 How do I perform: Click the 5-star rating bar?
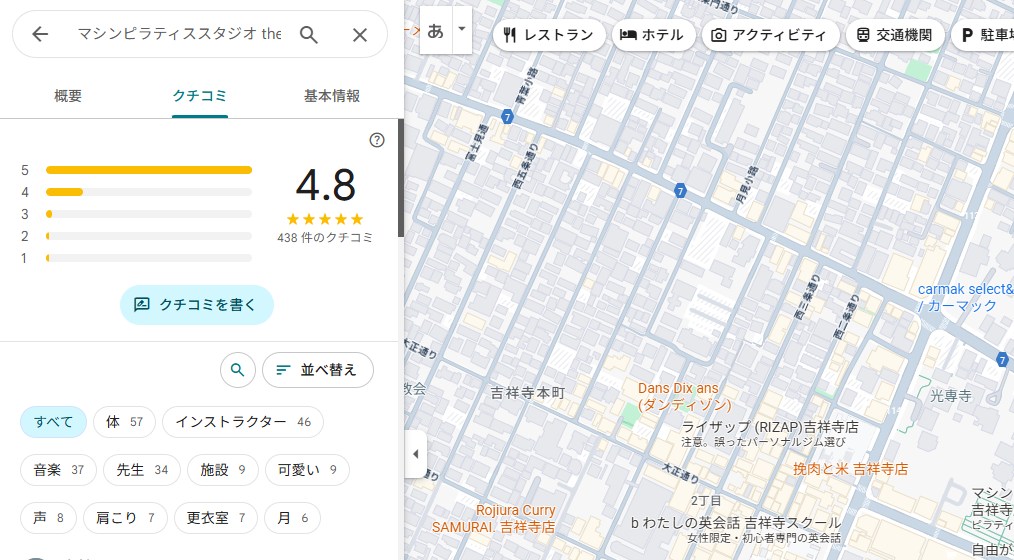[x=148, y=170]
